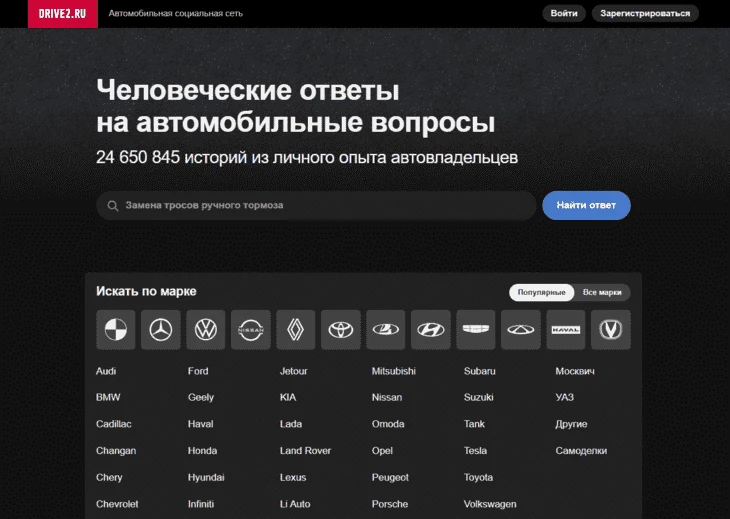The image size is (730, 519).
Task: Open the Lexus brand link
Action: pos(293,477)
